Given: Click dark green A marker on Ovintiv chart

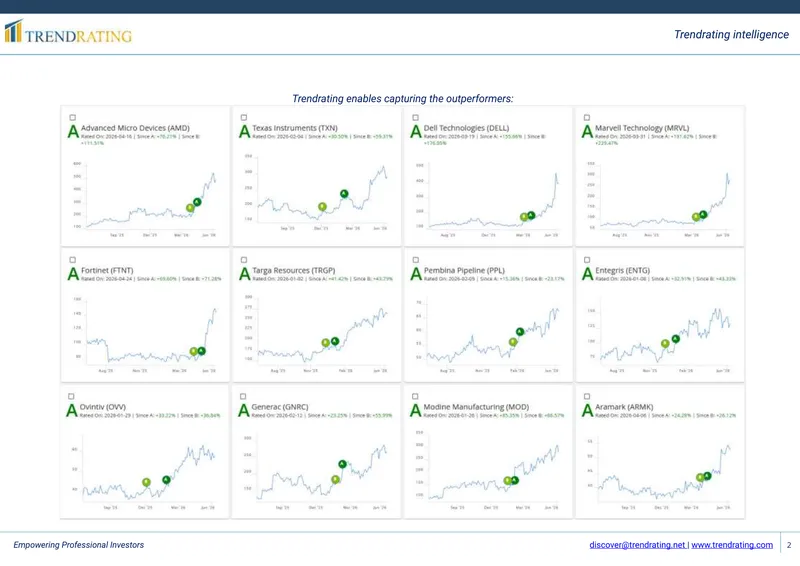Looking at the screenshot, I should coord(166,480).
